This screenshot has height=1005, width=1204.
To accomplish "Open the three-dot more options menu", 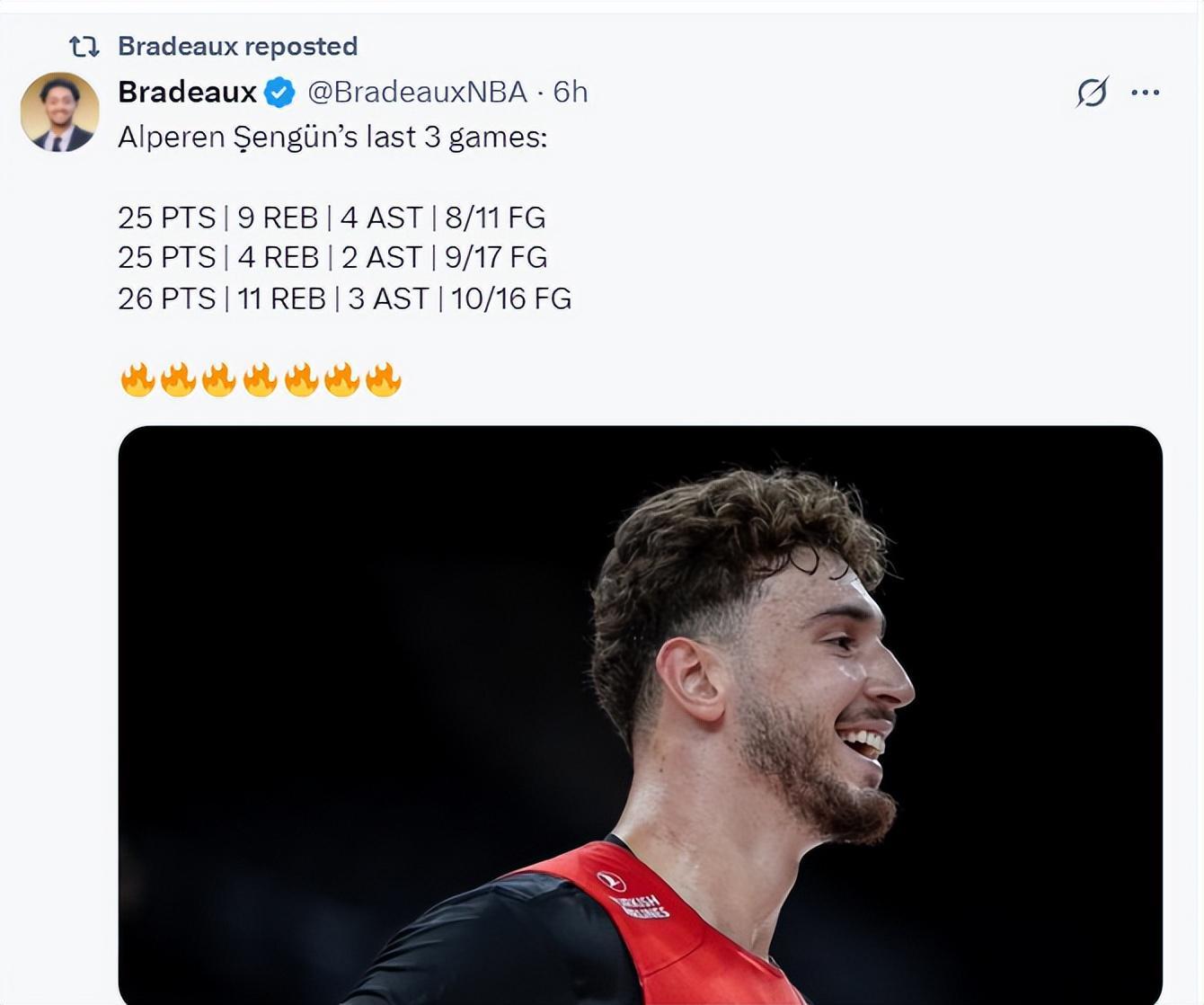I will (x=1146, y=92).
